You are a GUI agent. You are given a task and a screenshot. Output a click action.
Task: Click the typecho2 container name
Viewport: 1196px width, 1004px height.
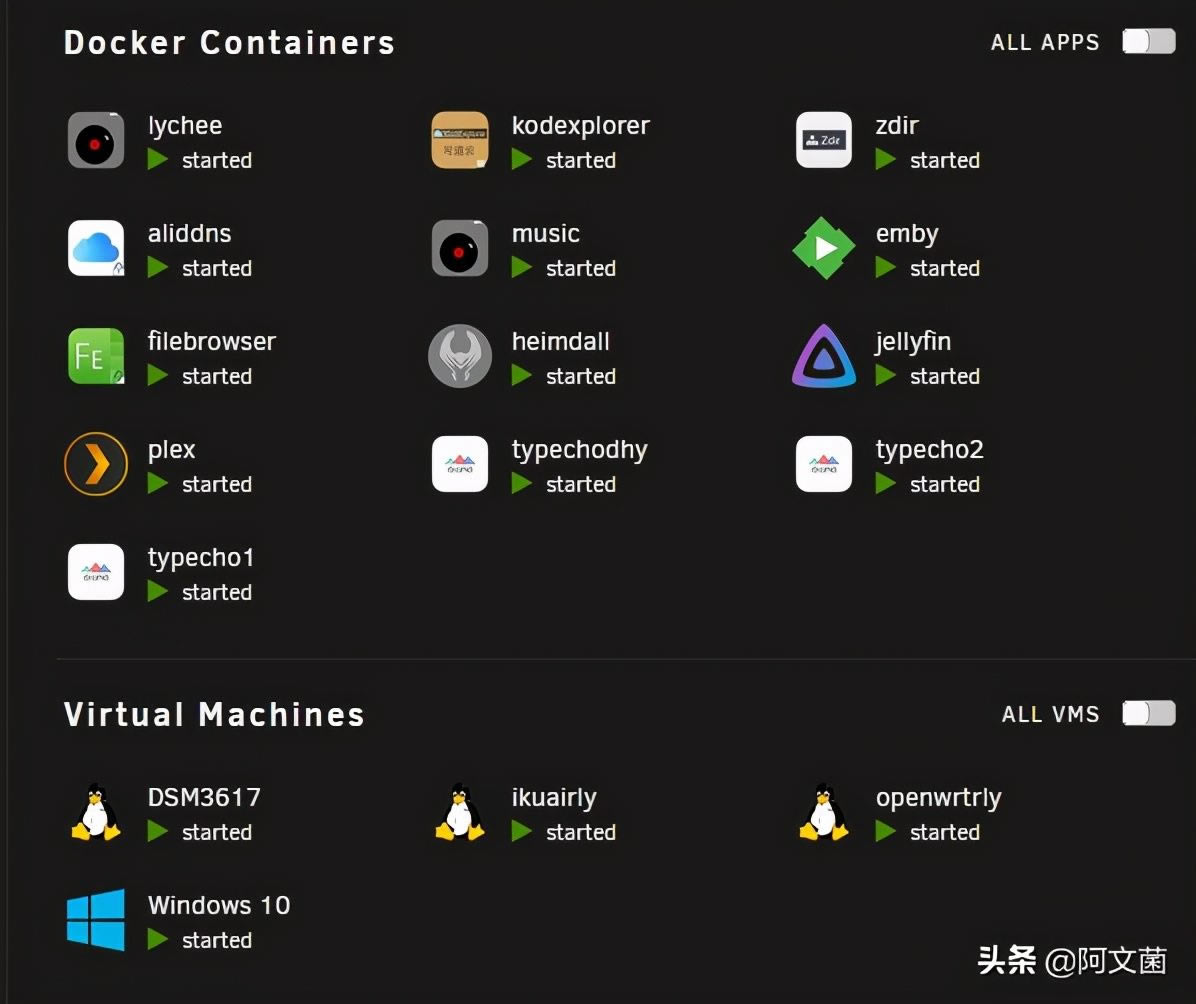pyautogui.click(x=930, y=450)
